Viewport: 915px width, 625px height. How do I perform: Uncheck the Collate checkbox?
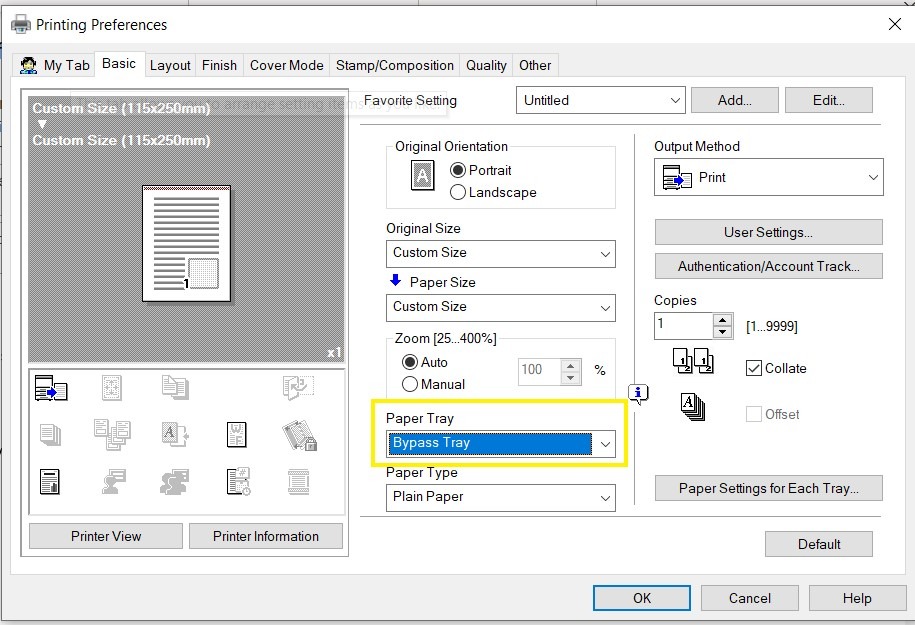[x=754, y=368]
